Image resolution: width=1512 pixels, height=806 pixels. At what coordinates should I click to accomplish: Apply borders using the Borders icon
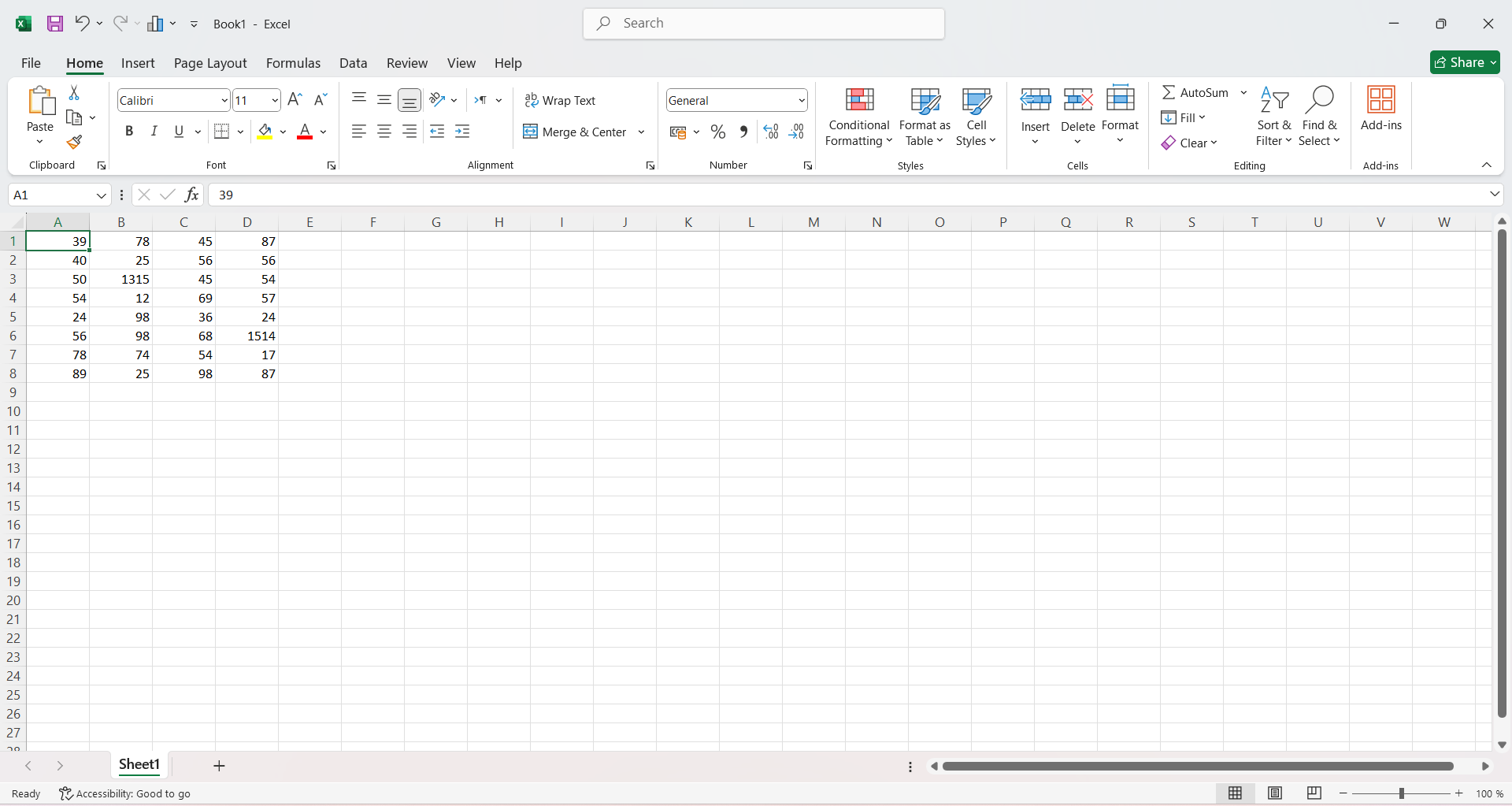pos(222,132)
